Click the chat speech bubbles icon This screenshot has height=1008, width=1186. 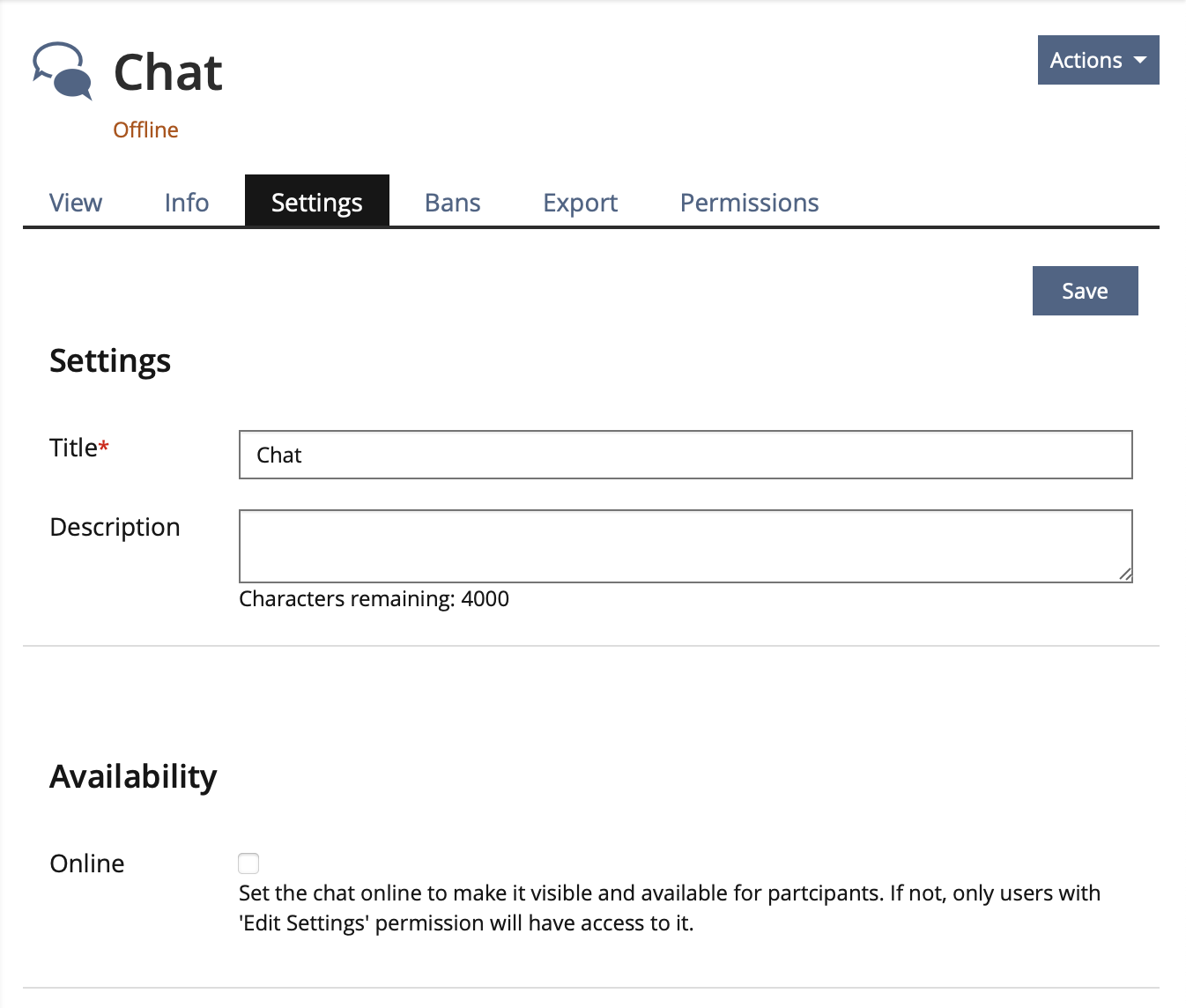[62, 70]
